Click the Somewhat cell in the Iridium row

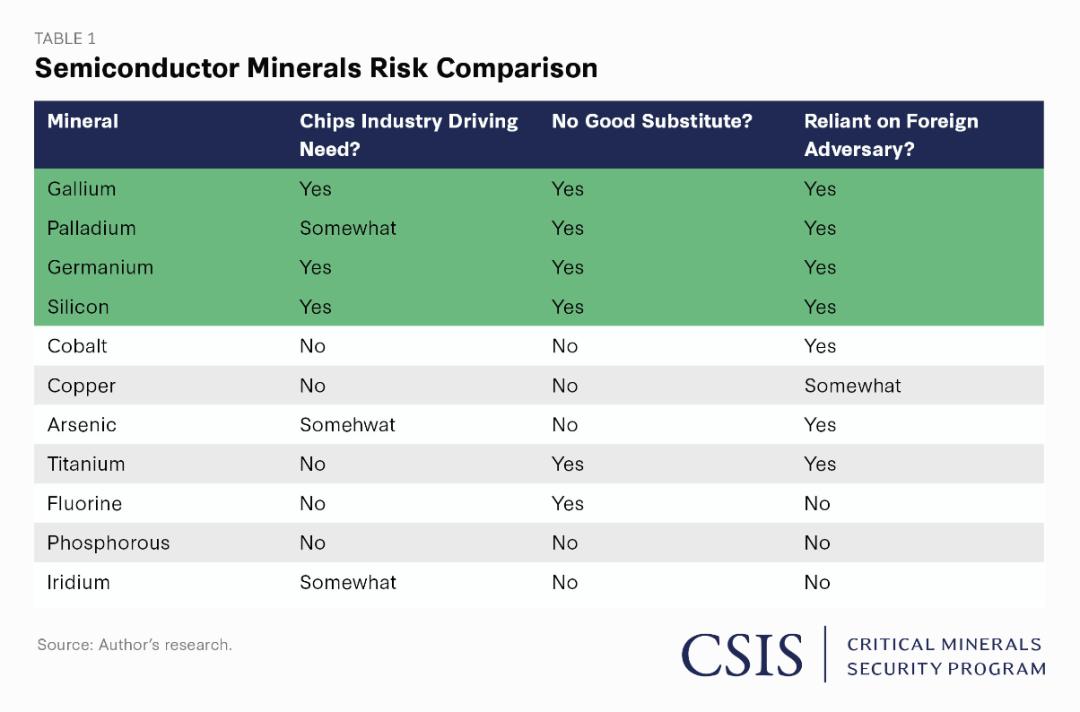(348, 582)
